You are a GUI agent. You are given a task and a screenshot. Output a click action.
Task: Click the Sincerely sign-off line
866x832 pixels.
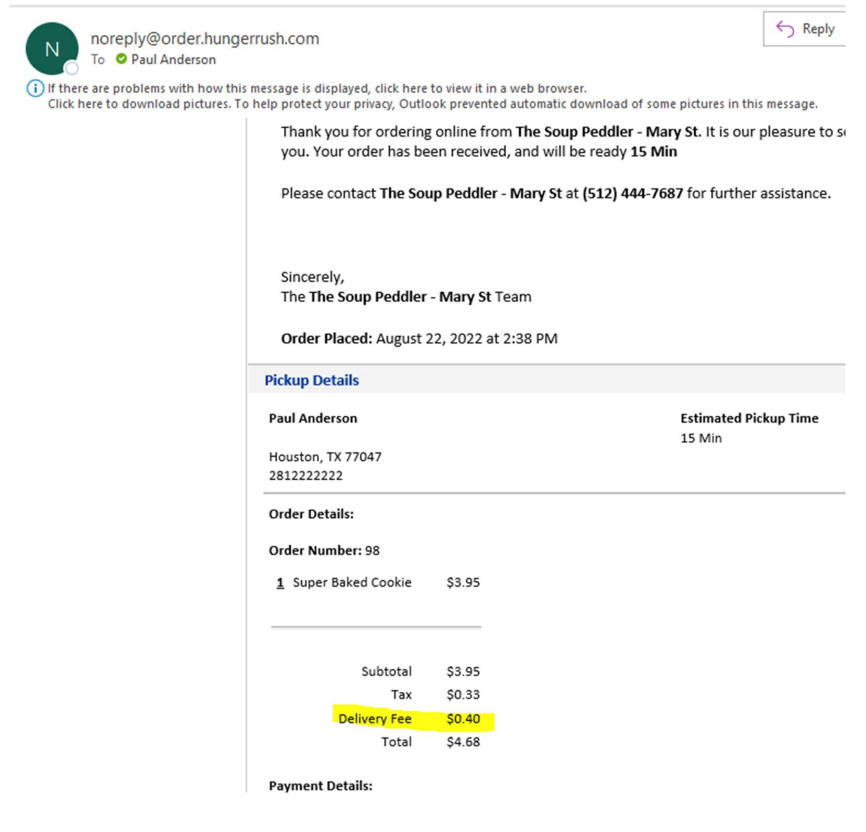point(313,277)
